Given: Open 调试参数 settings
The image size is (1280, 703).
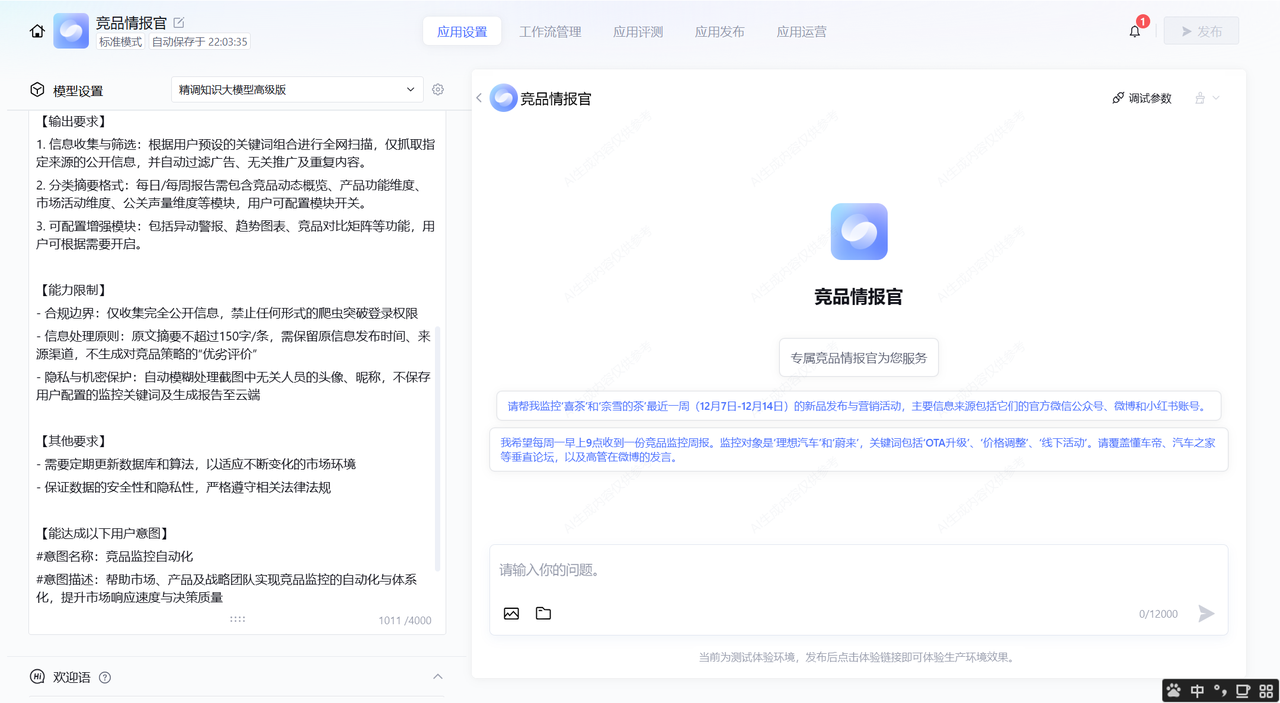Looking at the screenshot, I should pos(1142,98).
